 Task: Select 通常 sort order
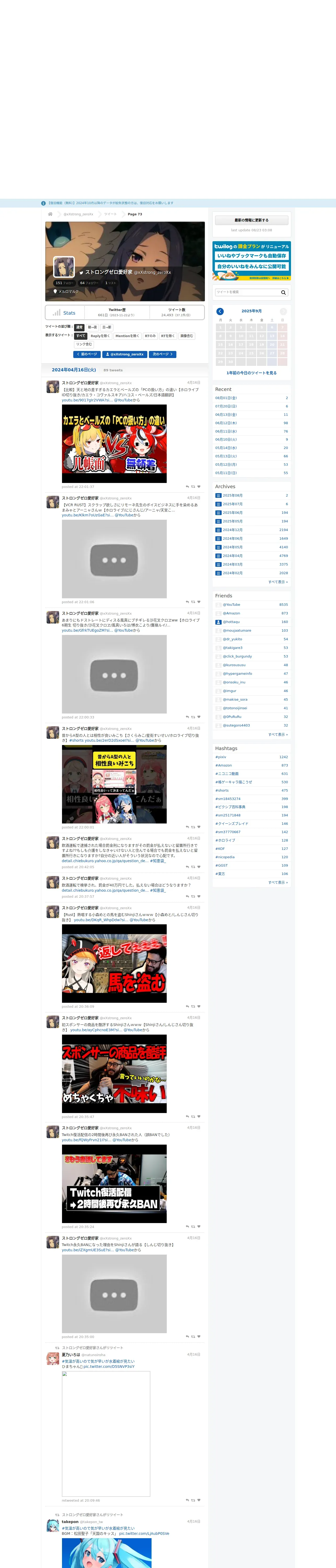[79, 327]
